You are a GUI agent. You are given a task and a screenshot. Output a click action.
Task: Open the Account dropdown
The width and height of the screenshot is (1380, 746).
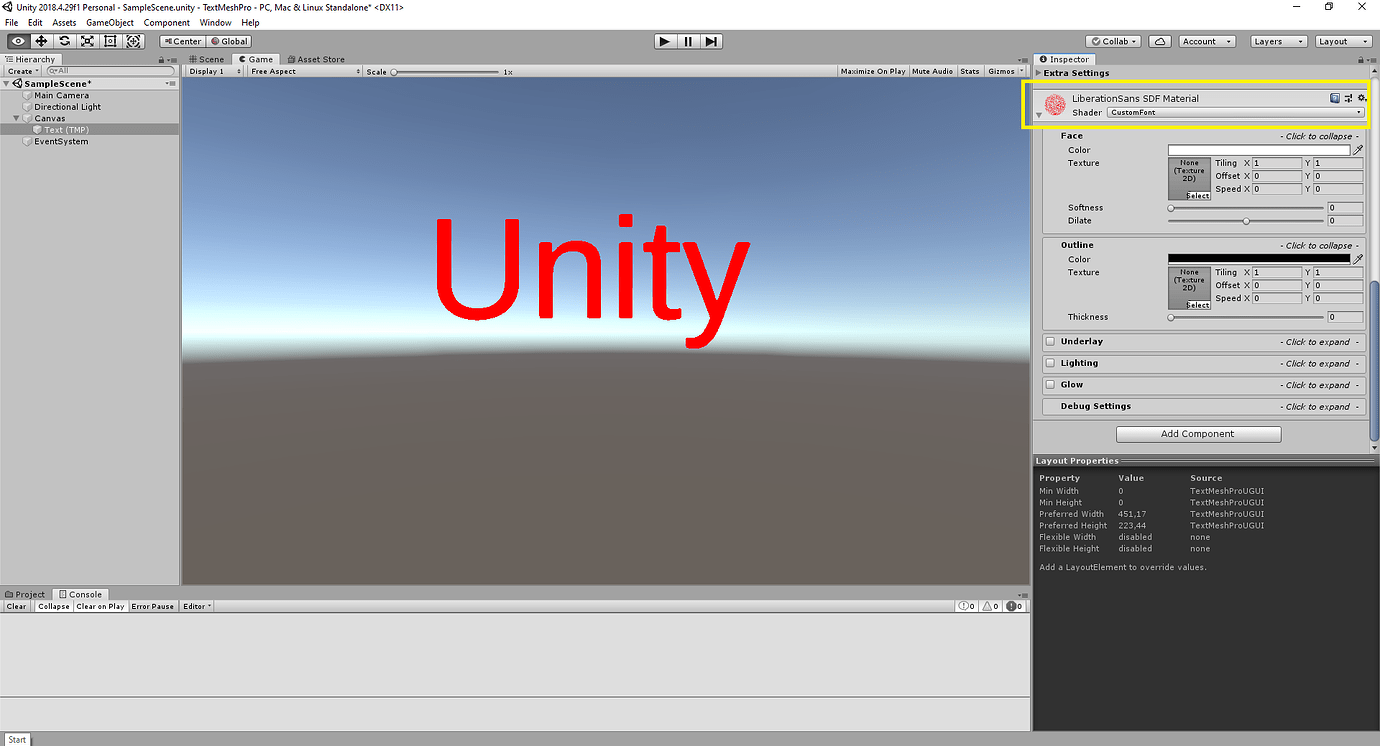coord(1206,41)
